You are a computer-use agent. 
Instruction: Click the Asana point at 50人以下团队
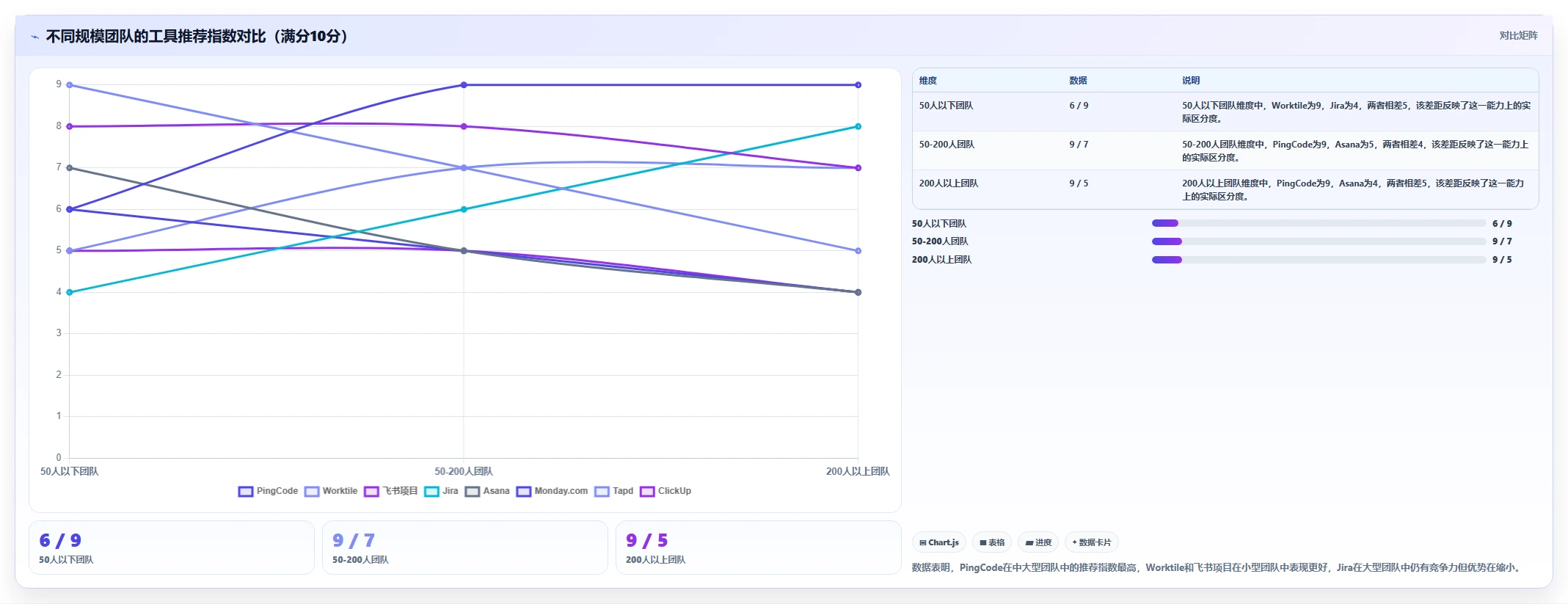[70, 168]
